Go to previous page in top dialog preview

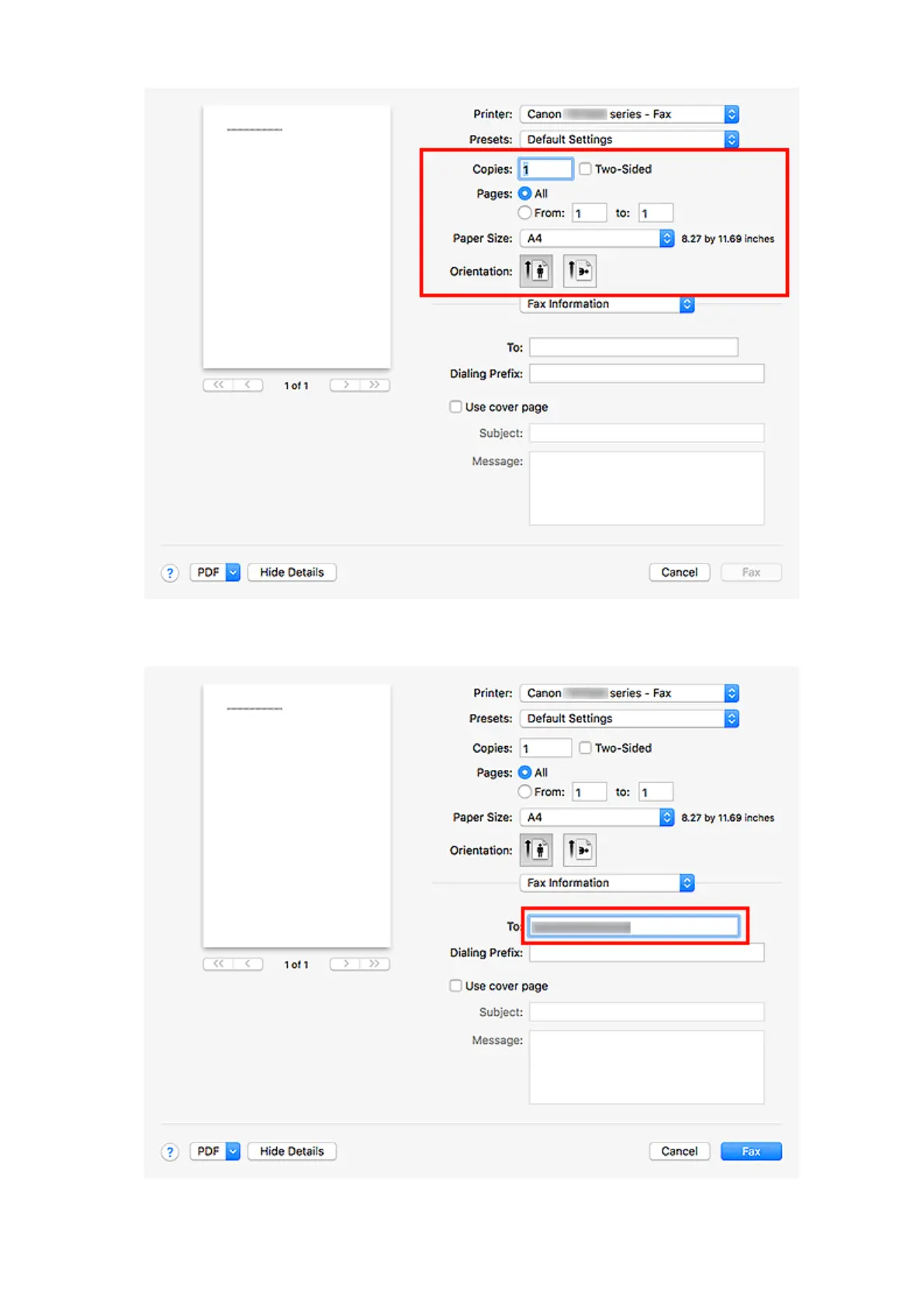pyautogui.click(x=247, y=385)
